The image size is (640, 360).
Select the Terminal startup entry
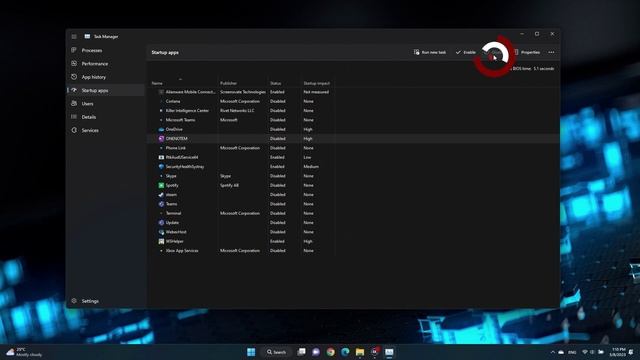pyautogui.click(x=173, y=213)
